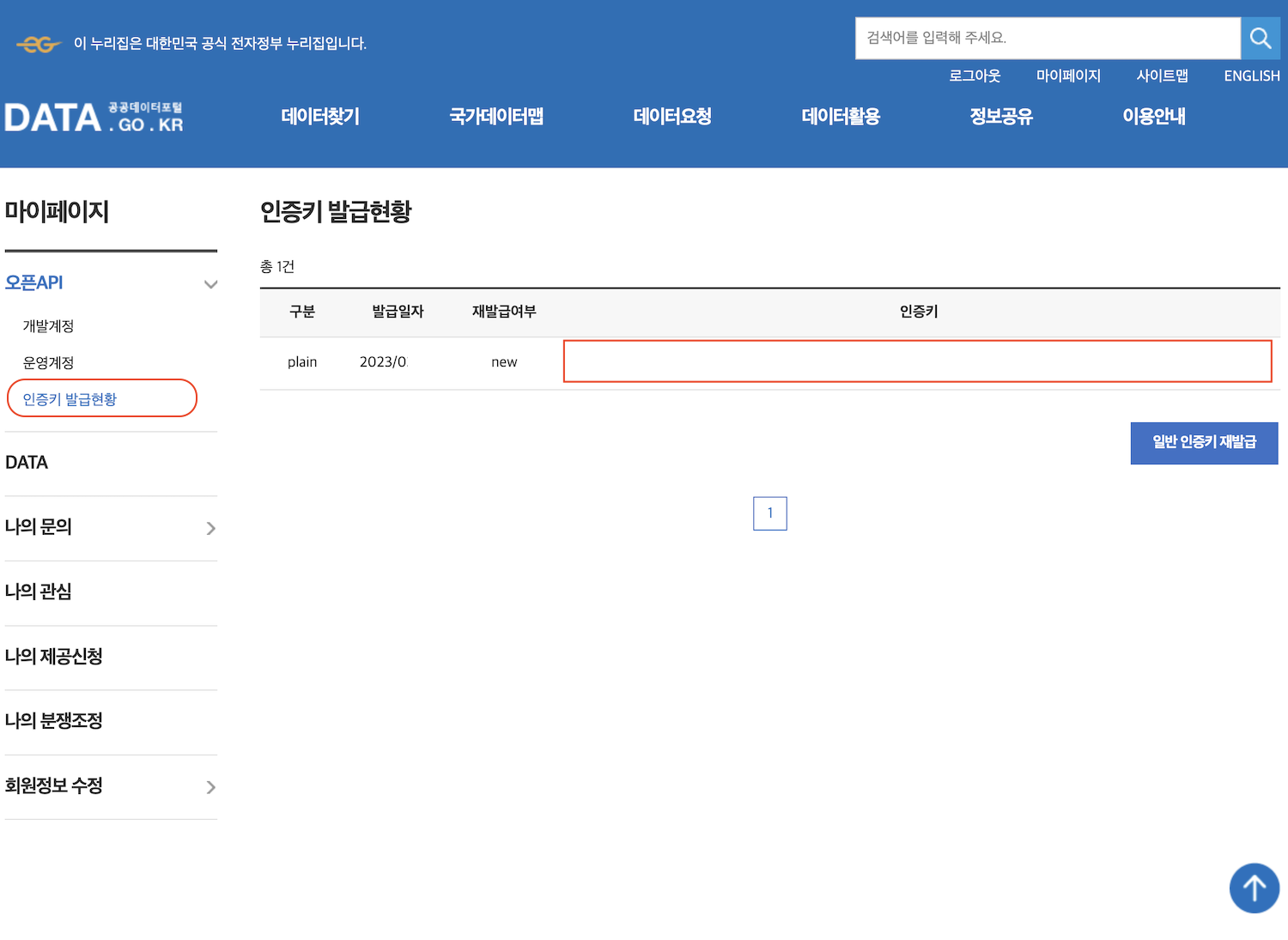
Task: Click the 로그아웃 link
Action: click(x=975, y=76)
